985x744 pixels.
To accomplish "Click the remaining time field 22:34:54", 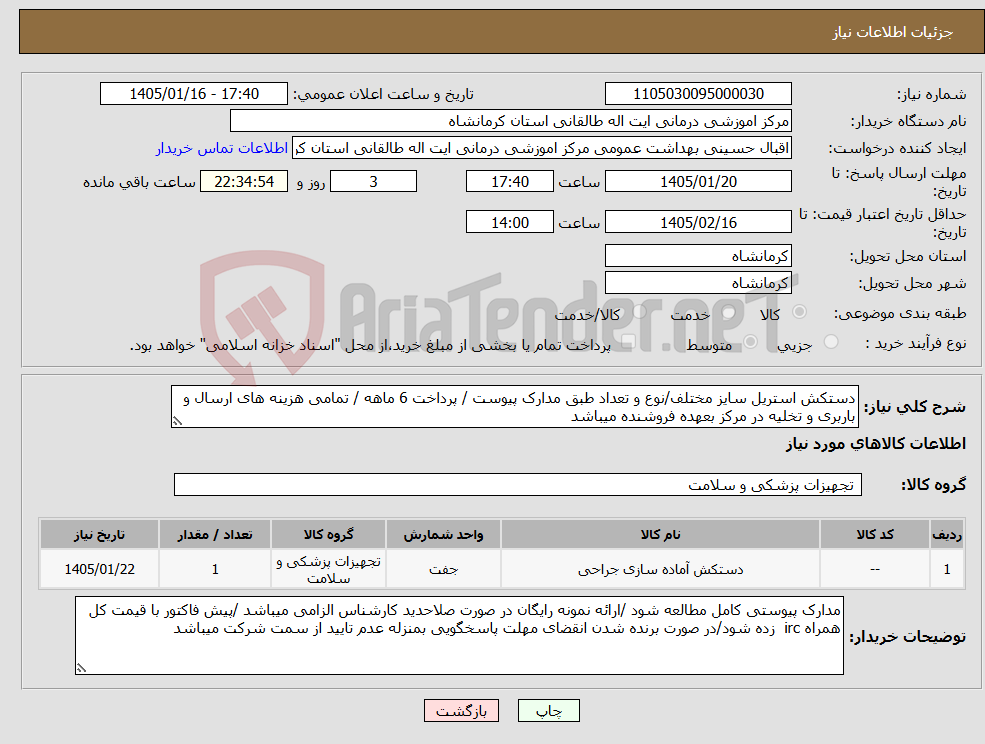I will (x=244, y=182).
